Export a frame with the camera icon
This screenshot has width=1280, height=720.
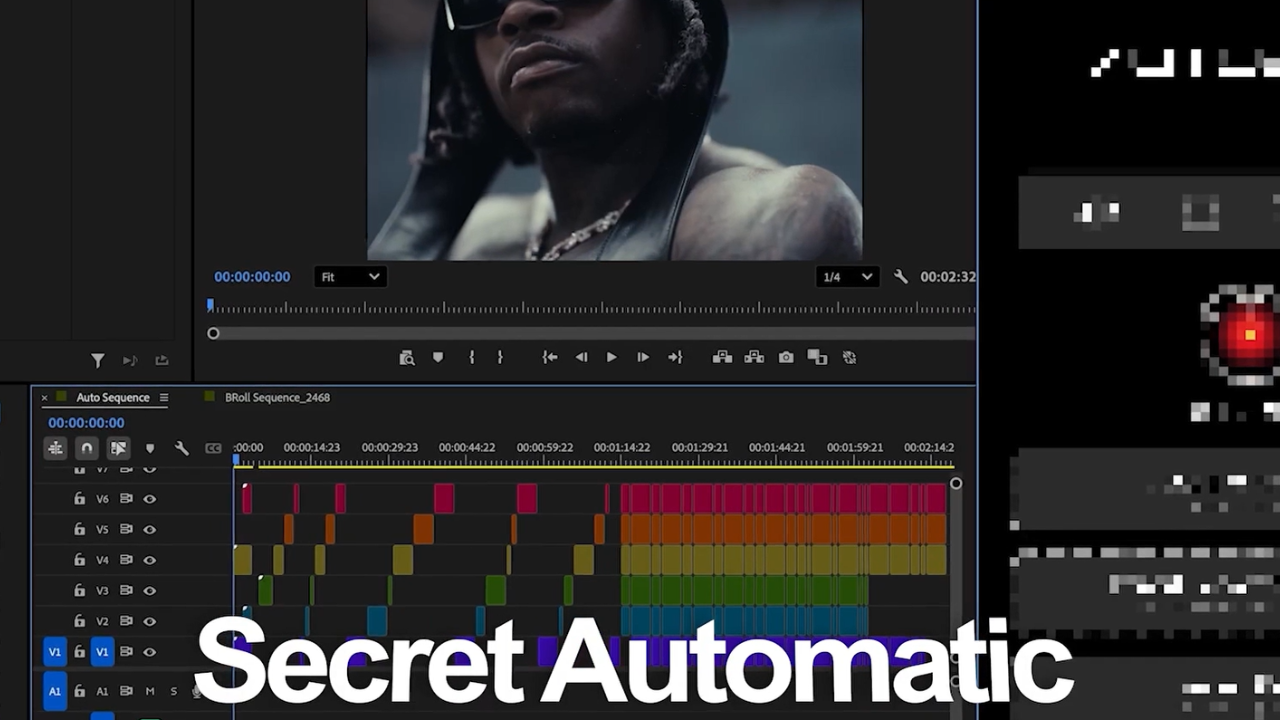tap(786, 357)
